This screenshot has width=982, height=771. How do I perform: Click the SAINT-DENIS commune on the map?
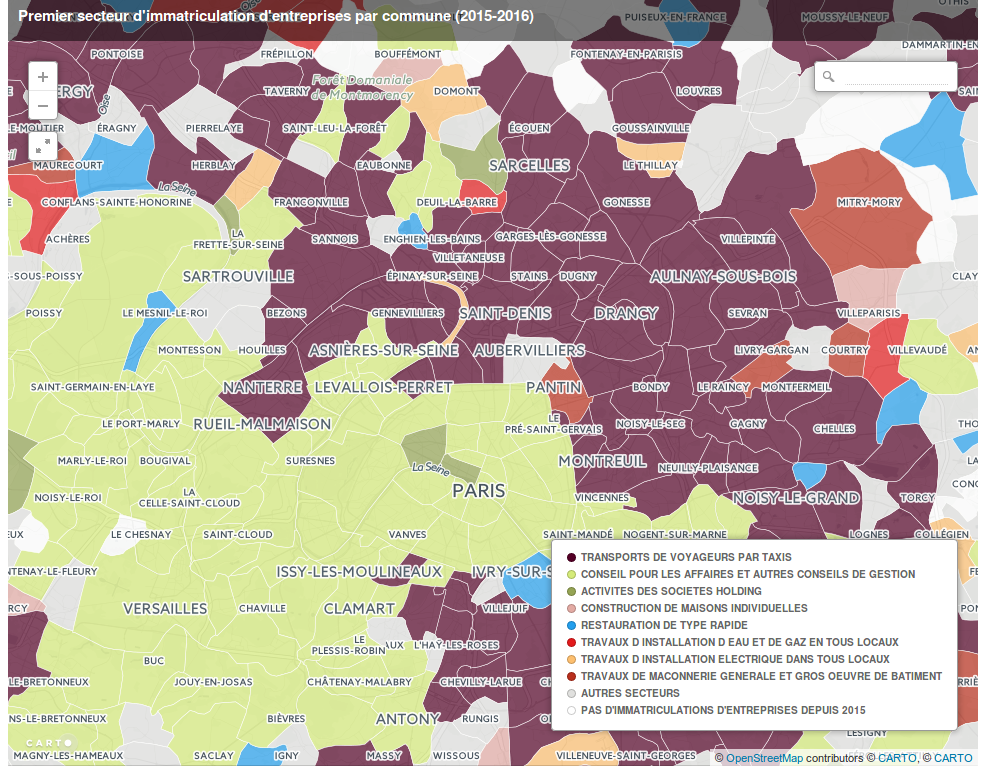pyautogui.click(x=505, y=313)
